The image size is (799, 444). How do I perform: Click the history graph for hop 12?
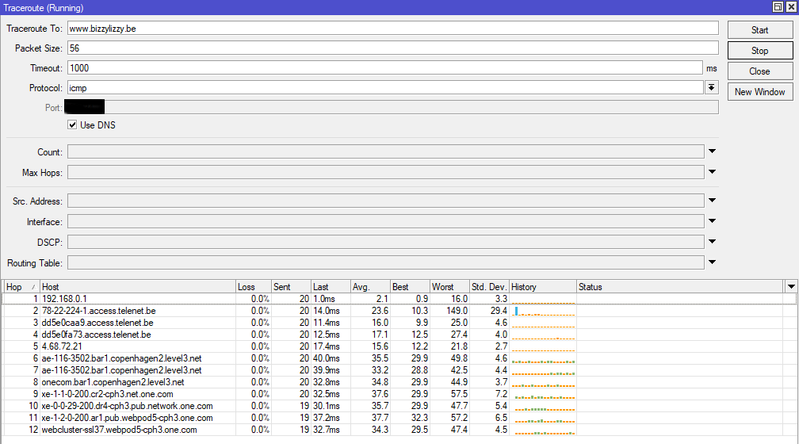543,430
